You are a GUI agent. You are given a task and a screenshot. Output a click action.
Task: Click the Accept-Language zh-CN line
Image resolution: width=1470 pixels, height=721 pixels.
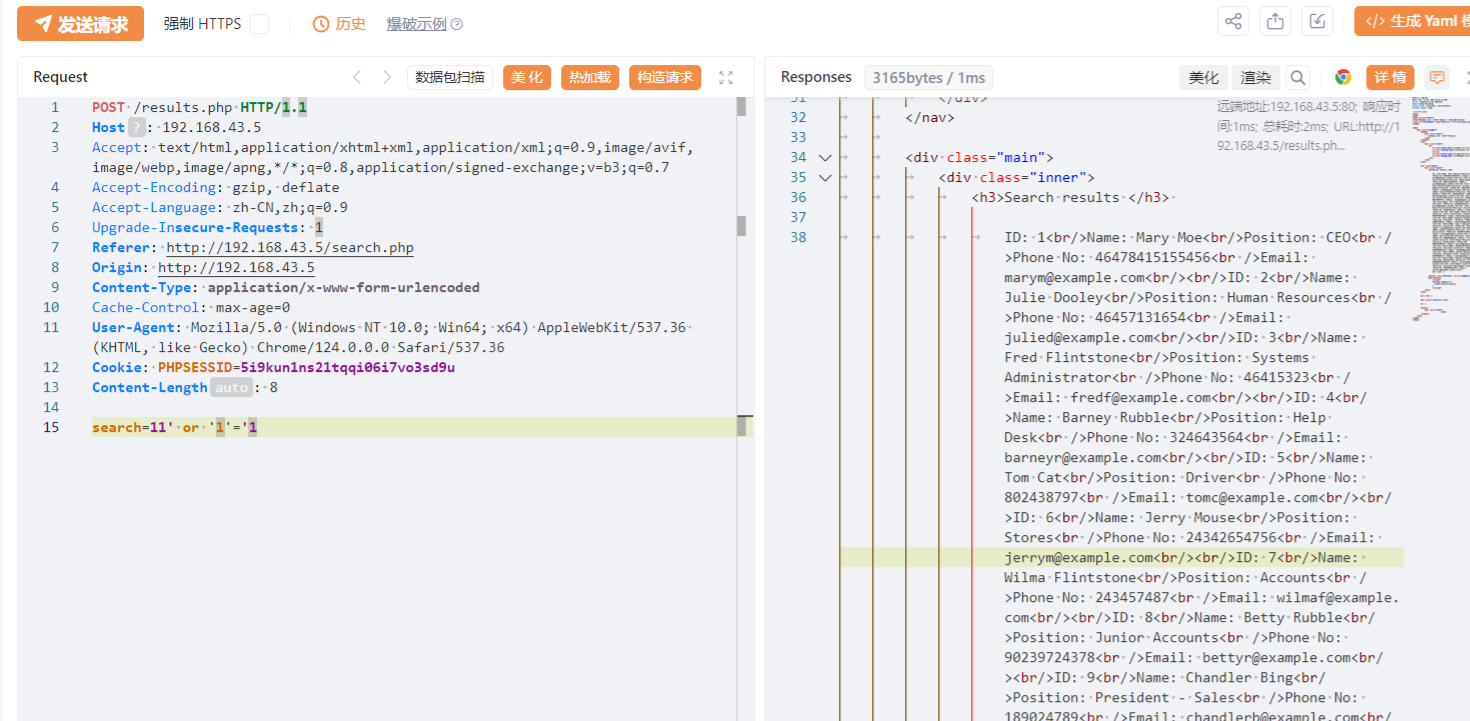(x=220, y=207)
